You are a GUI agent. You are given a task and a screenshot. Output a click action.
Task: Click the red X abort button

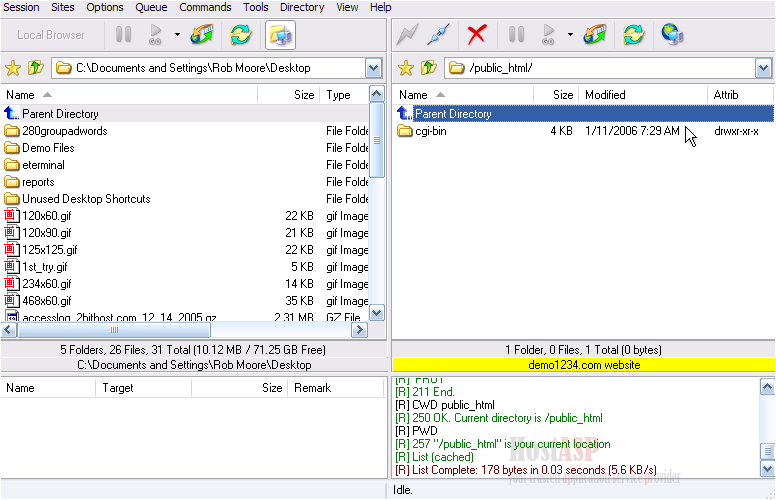(x=477, y=35)
